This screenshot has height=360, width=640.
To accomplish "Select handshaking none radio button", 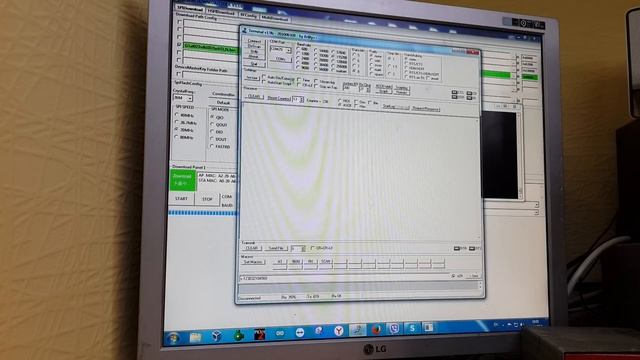I will click(x=407, y=59).
